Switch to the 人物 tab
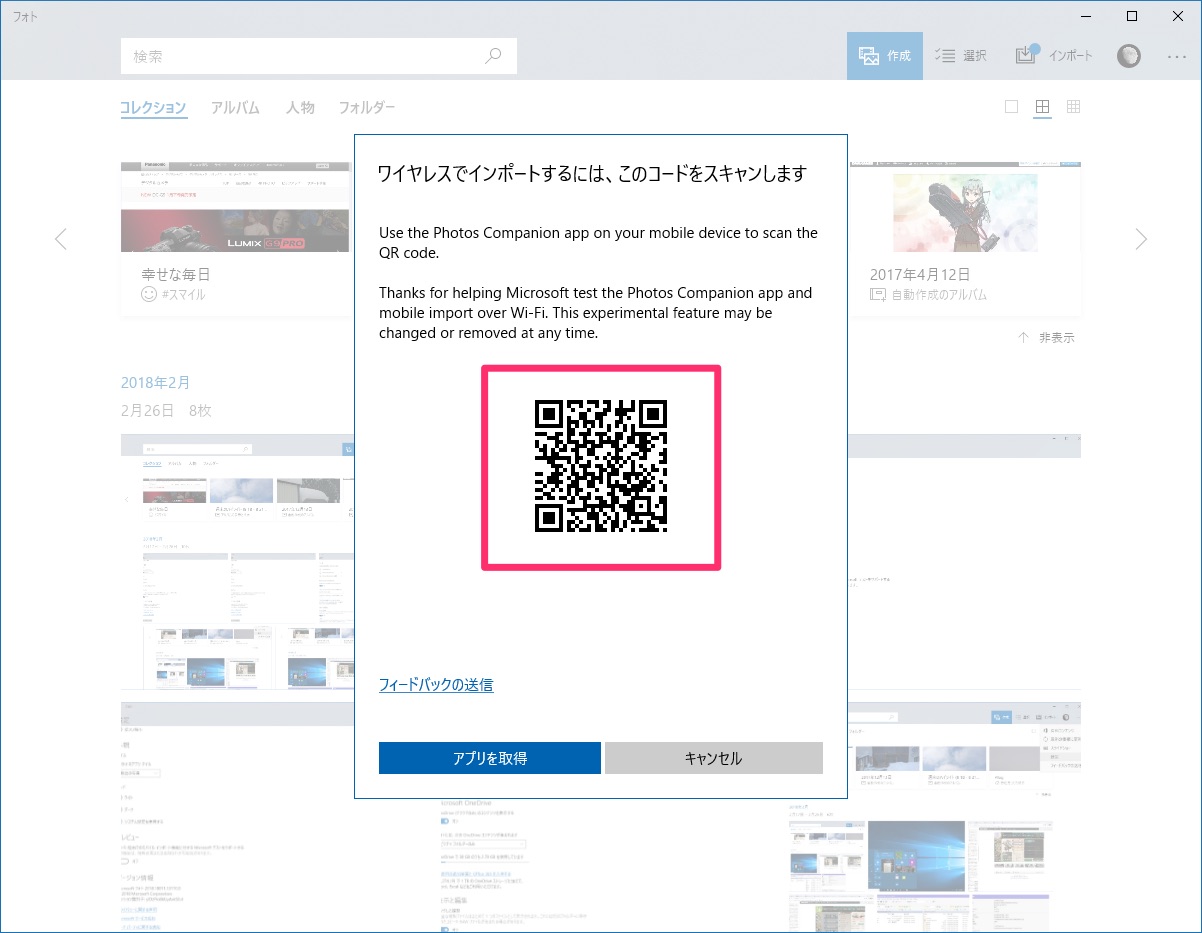 point(300,108)
